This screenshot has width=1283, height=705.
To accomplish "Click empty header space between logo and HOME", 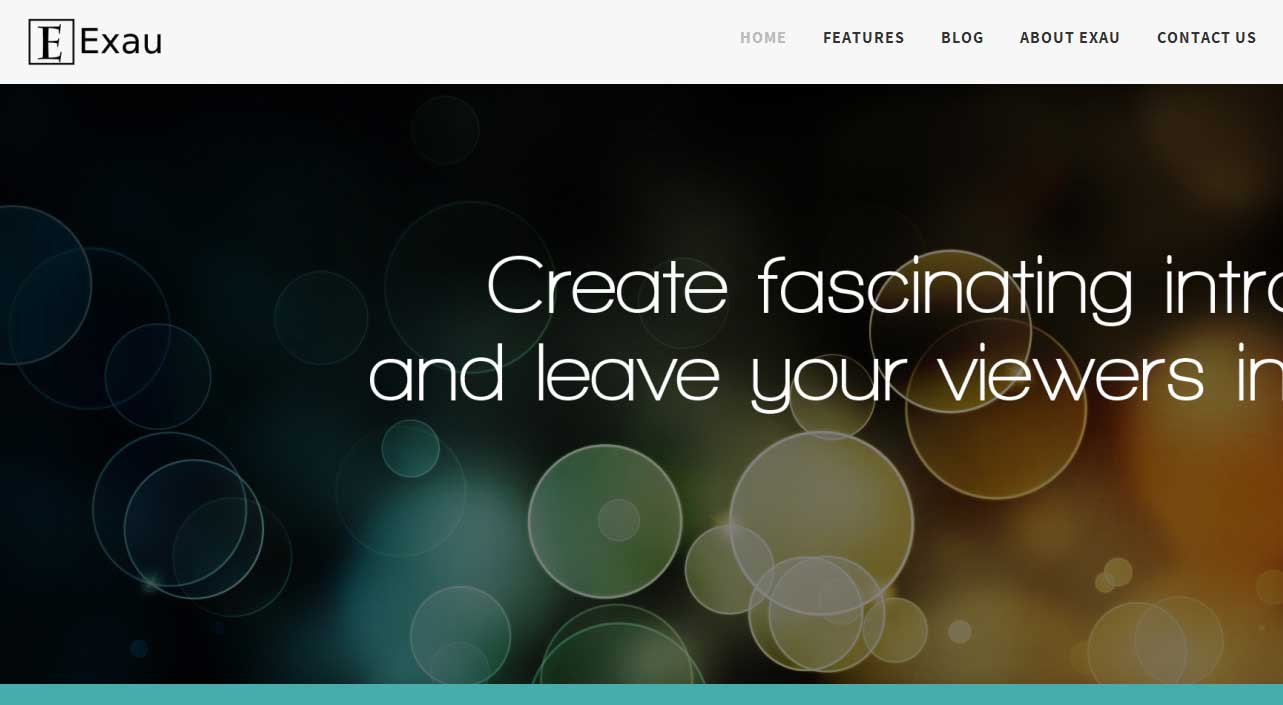I will [x=450, y=42].
